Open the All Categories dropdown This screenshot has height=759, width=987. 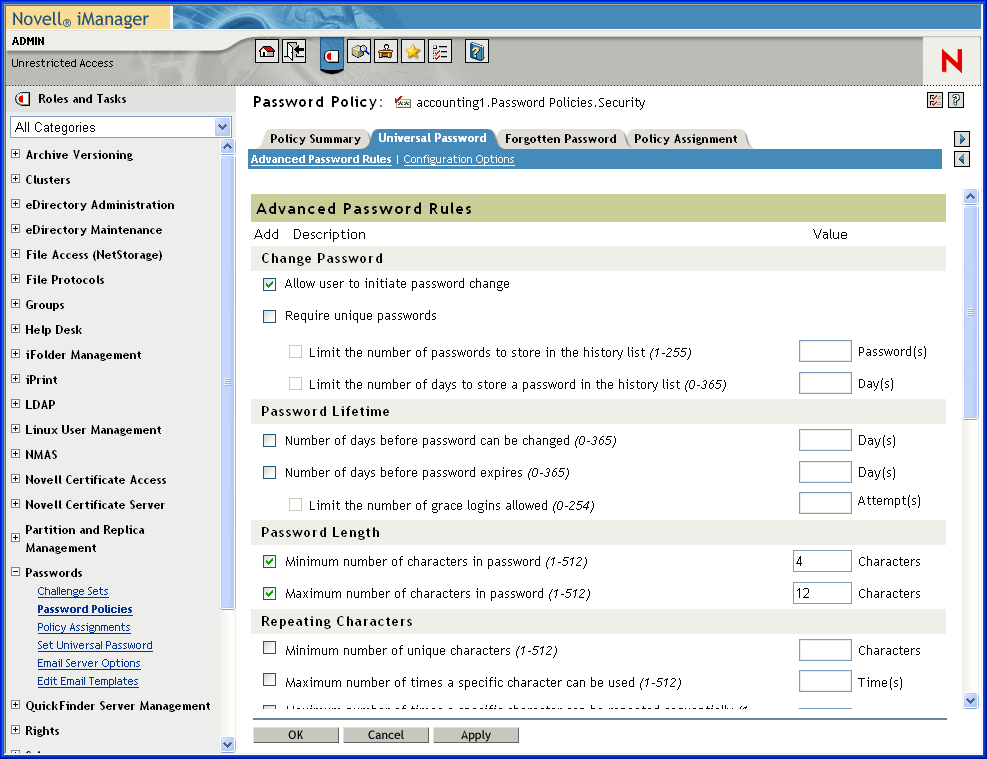point(121,127)
